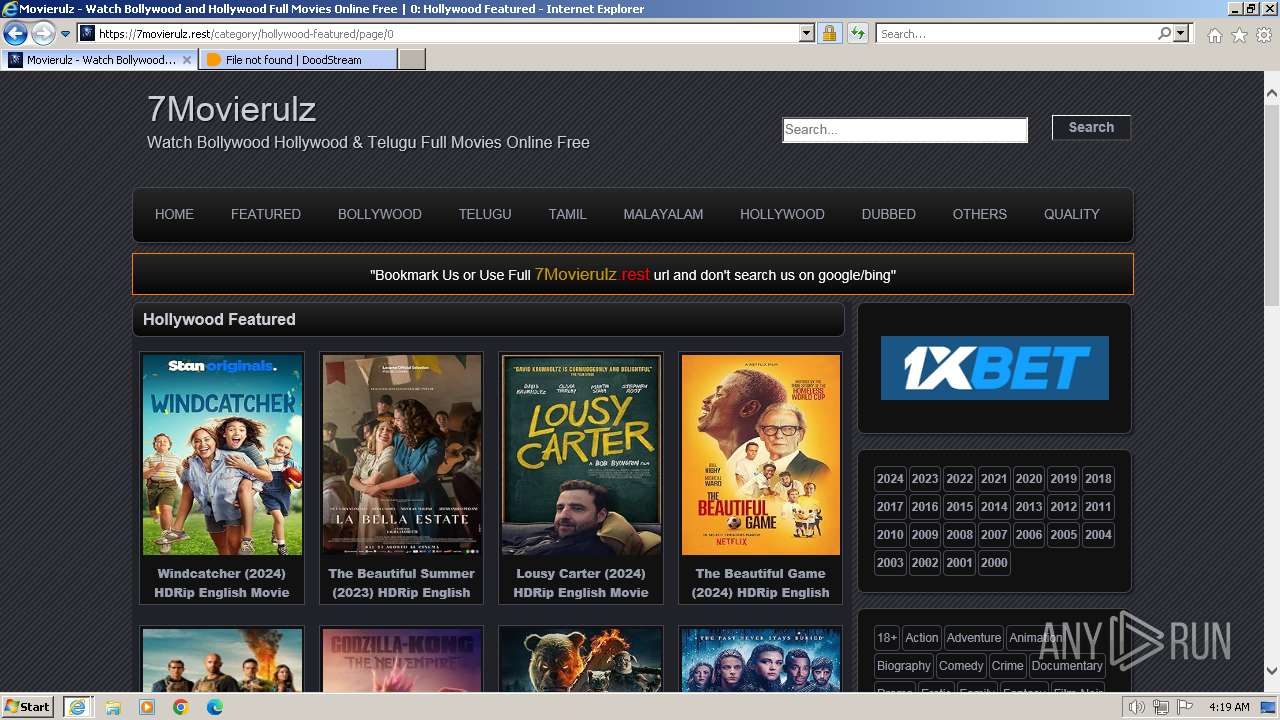Viewport: 1280px width, 720px height.
Task: Open the HOME menu item
Action: pos(174,214)
